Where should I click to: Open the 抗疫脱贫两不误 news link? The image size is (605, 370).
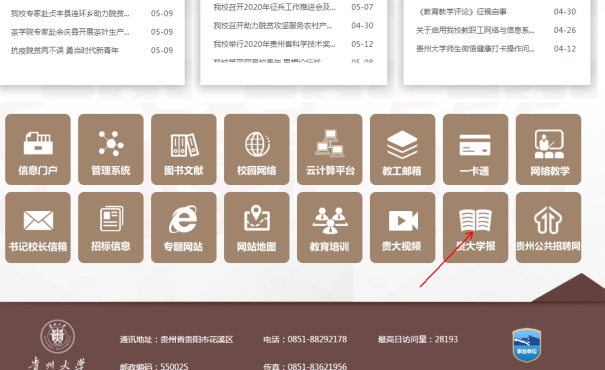coord(65,51)
